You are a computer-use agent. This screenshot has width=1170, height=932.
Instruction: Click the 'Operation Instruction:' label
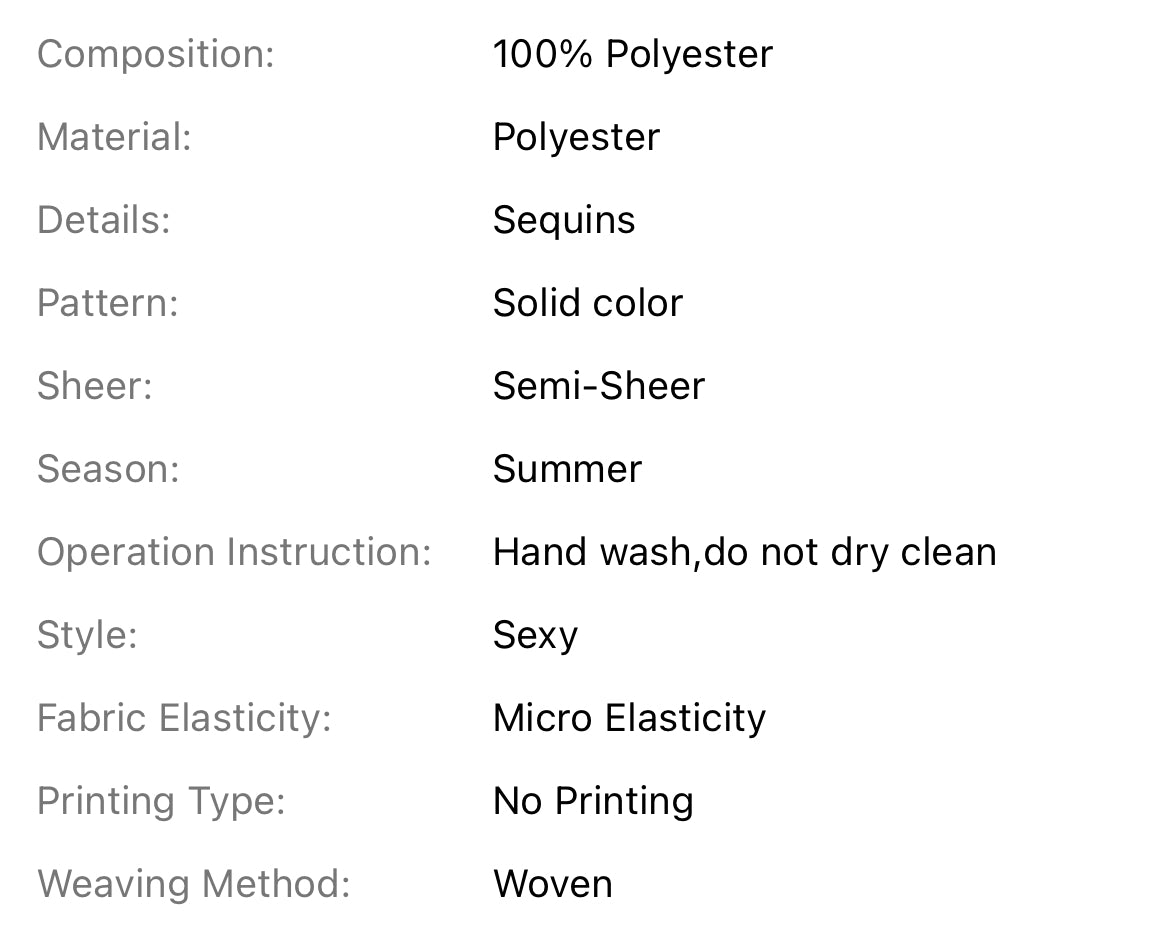click(234, 552)
